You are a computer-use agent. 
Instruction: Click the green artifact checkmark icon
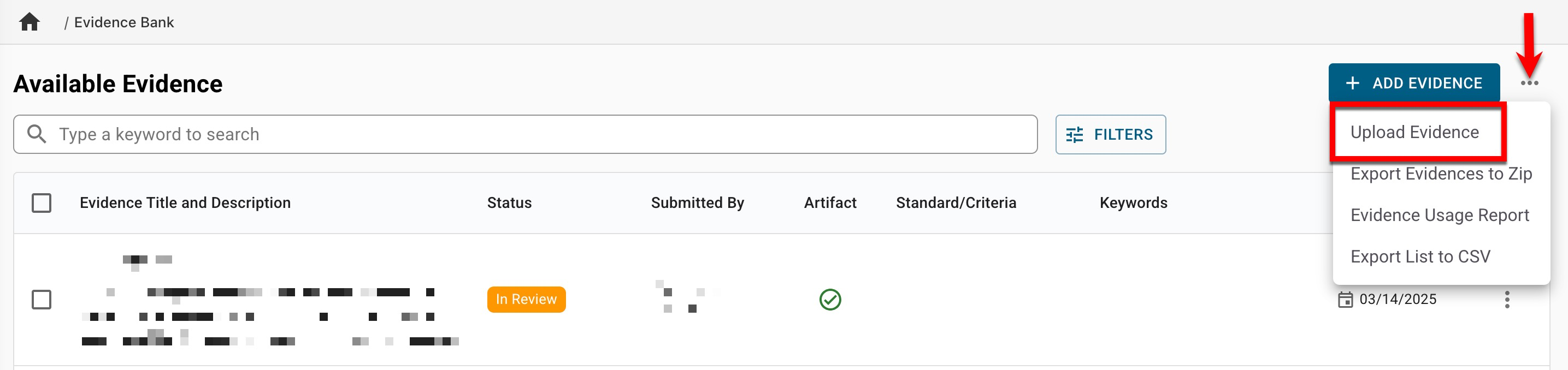click(x=830, y=300)
